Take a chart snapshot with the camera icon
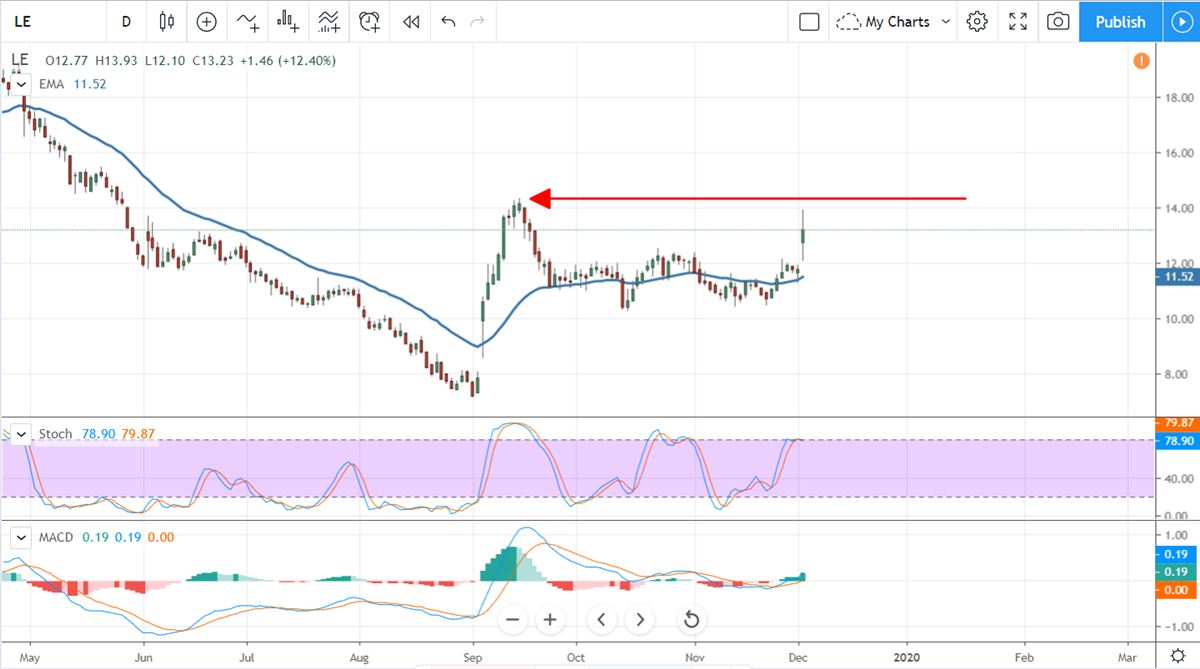Screen dimensions: 1200x669 (x=1058, y=21)
